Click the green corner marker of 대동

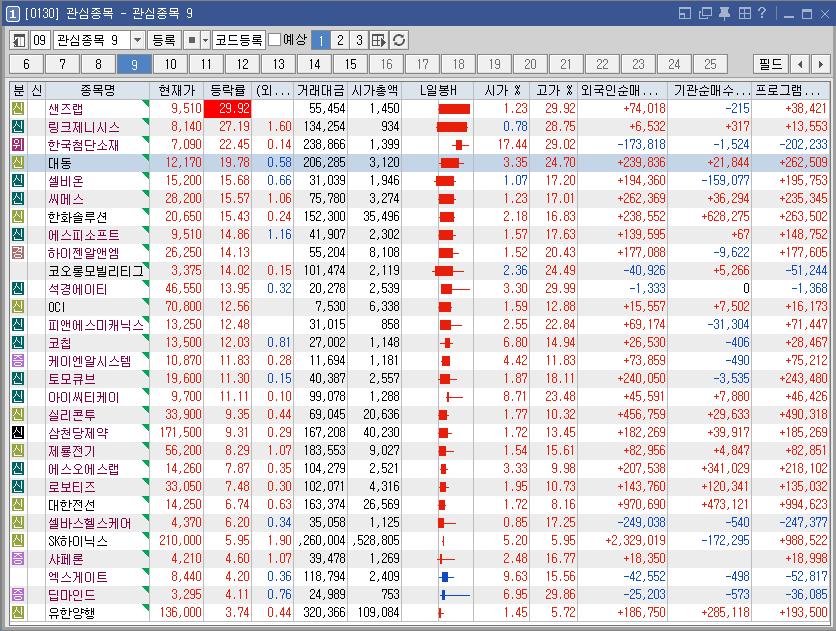tap(146, 157)
